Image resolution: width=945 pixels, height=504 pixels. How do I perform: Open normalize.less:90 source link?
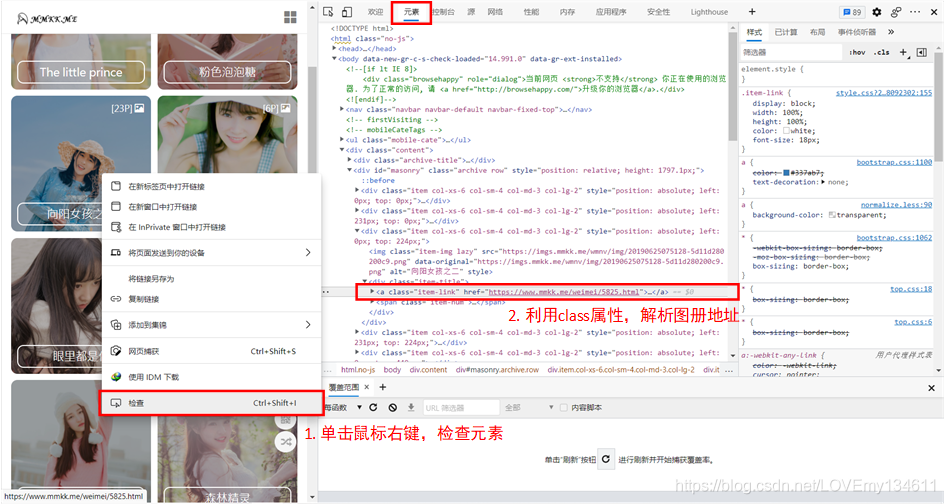(x=896, y=205)
